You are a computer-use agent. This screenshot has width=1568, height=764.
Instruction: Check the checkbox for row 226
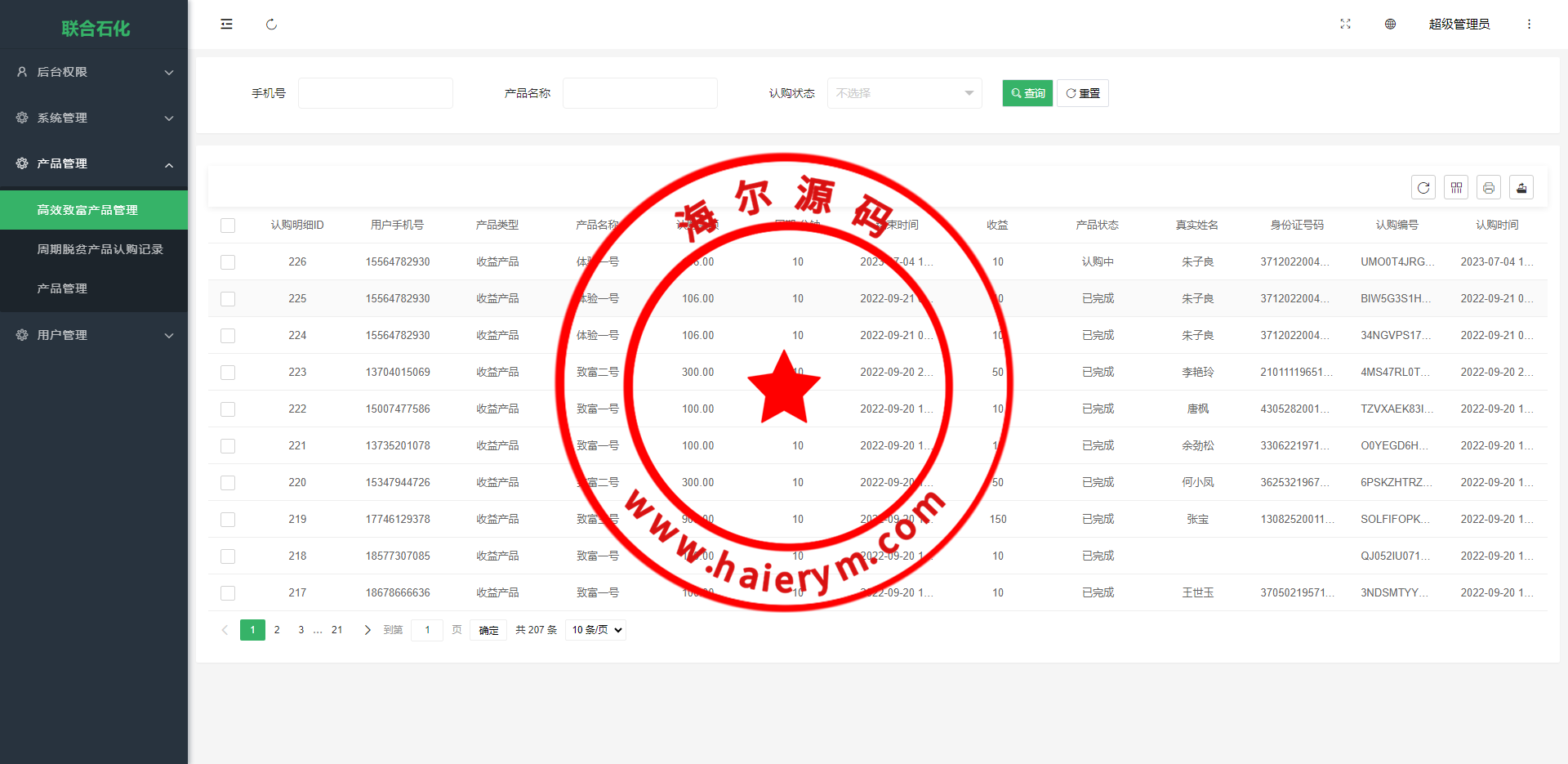point(228,261)
